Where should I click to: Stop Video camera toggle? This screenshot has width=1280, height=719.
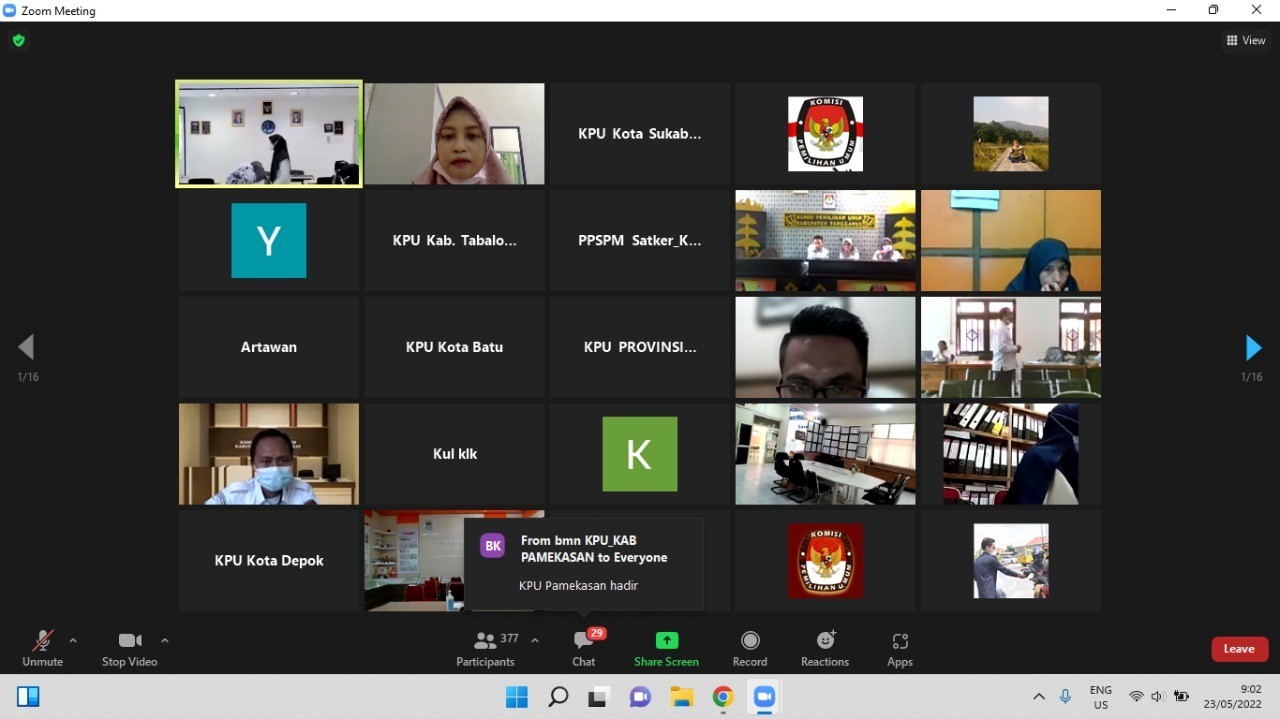coord(129,648)
